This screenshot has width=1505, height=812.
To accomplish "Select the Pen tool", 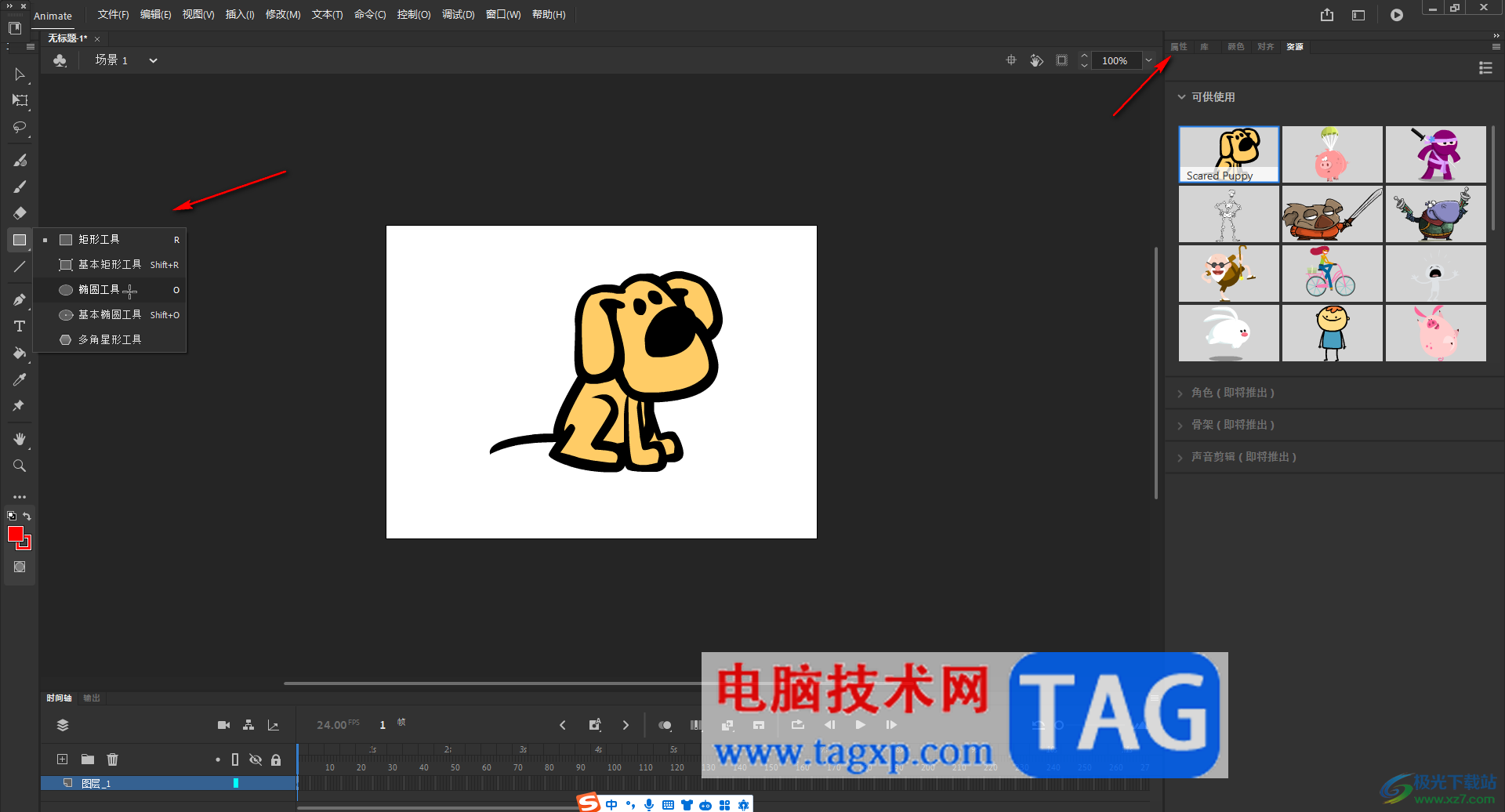I will point(20,299).
